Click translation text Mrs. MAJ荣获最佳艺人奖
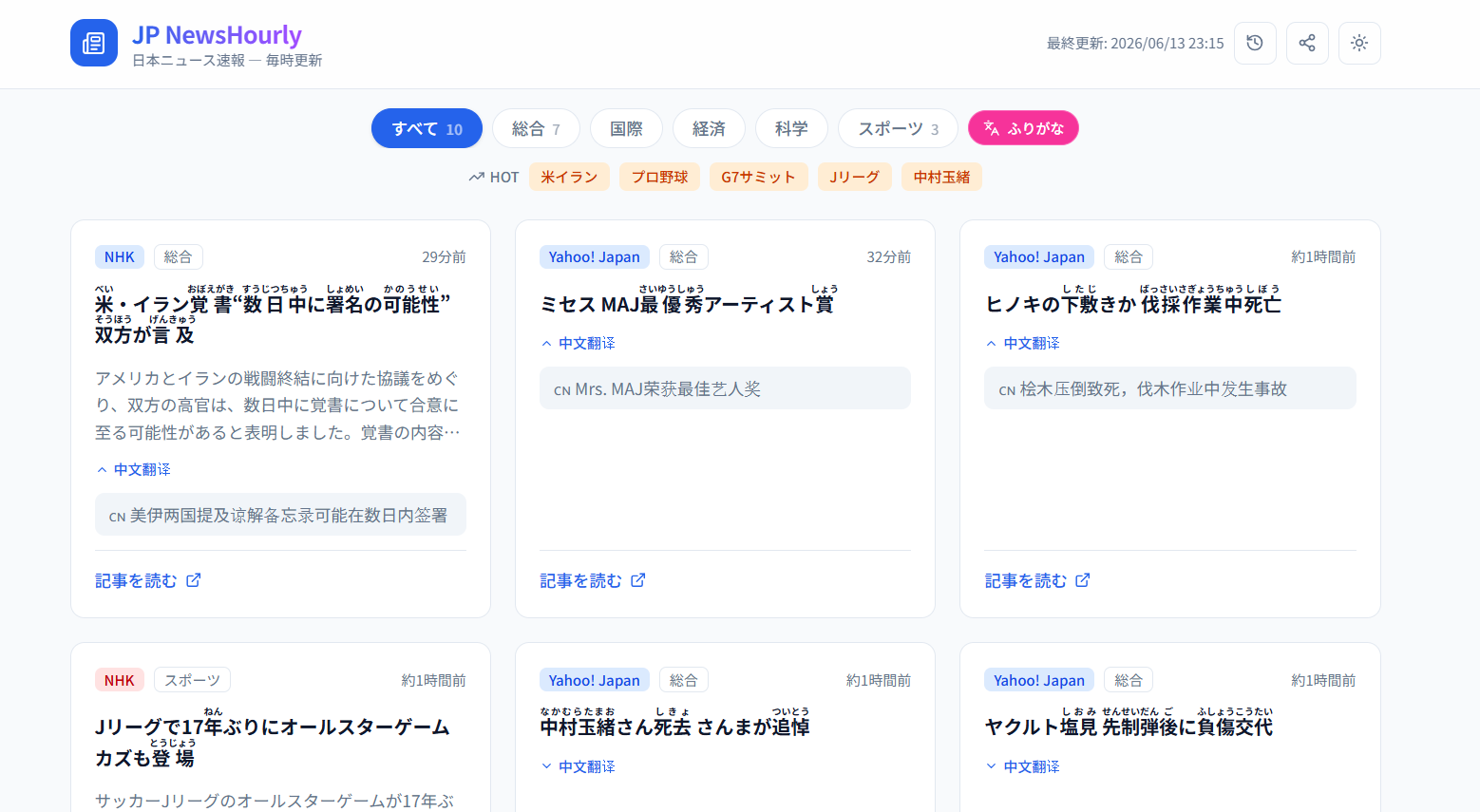The width and height of the screenshot is (1480, 812). 668,388
